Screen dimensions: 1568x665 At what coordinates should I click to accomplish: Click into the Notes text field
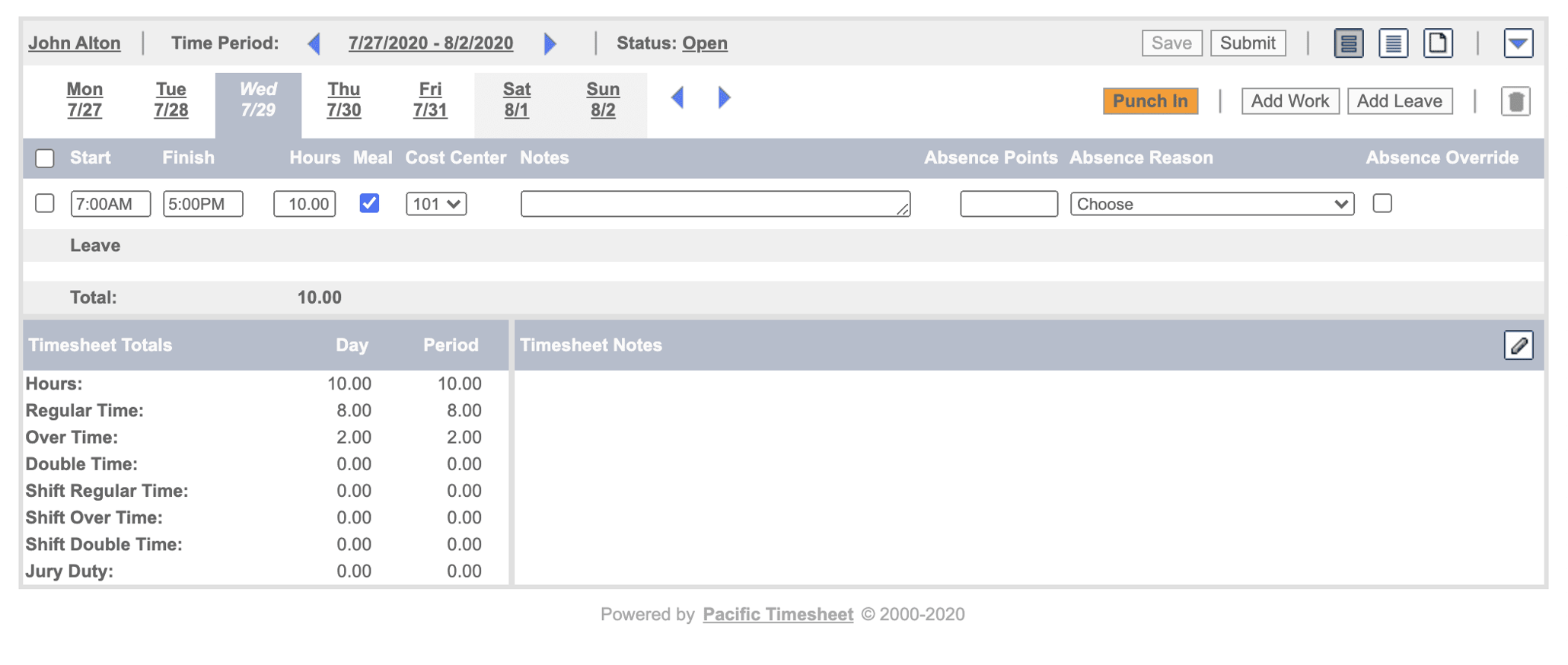point(715,204)
